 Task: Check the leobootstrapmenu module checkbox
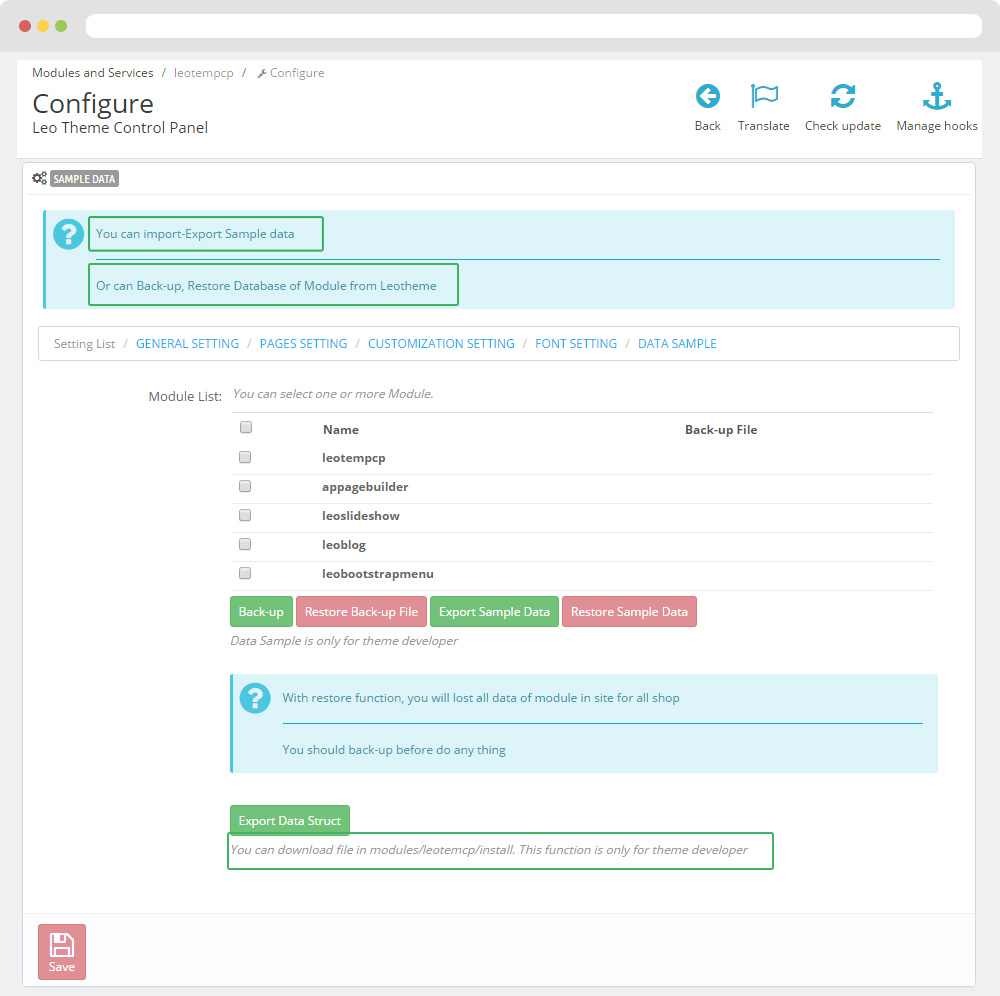(x=245, y=573)
